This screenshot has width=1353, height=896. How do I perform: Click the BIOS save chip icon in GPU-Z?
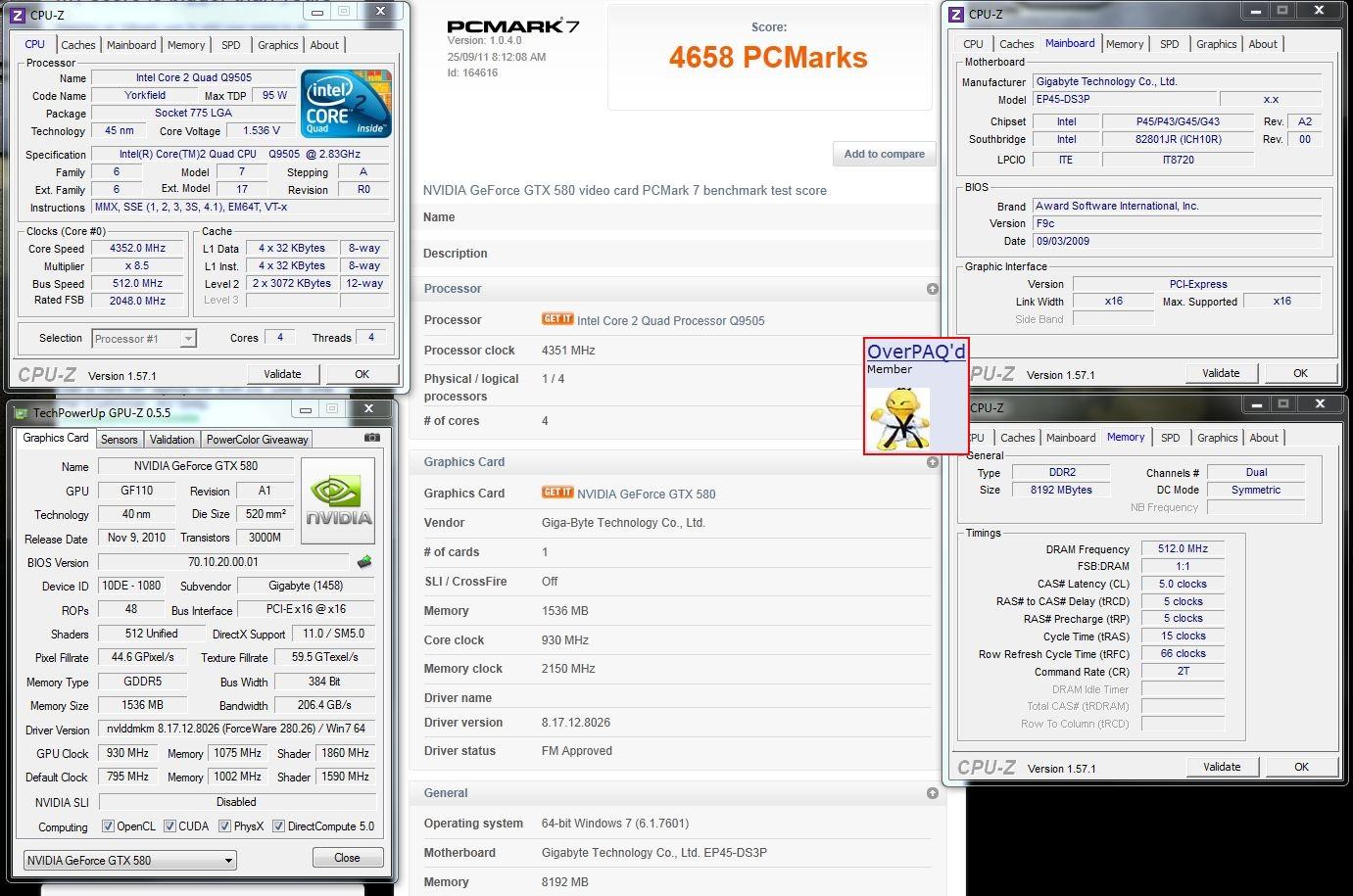364,562
